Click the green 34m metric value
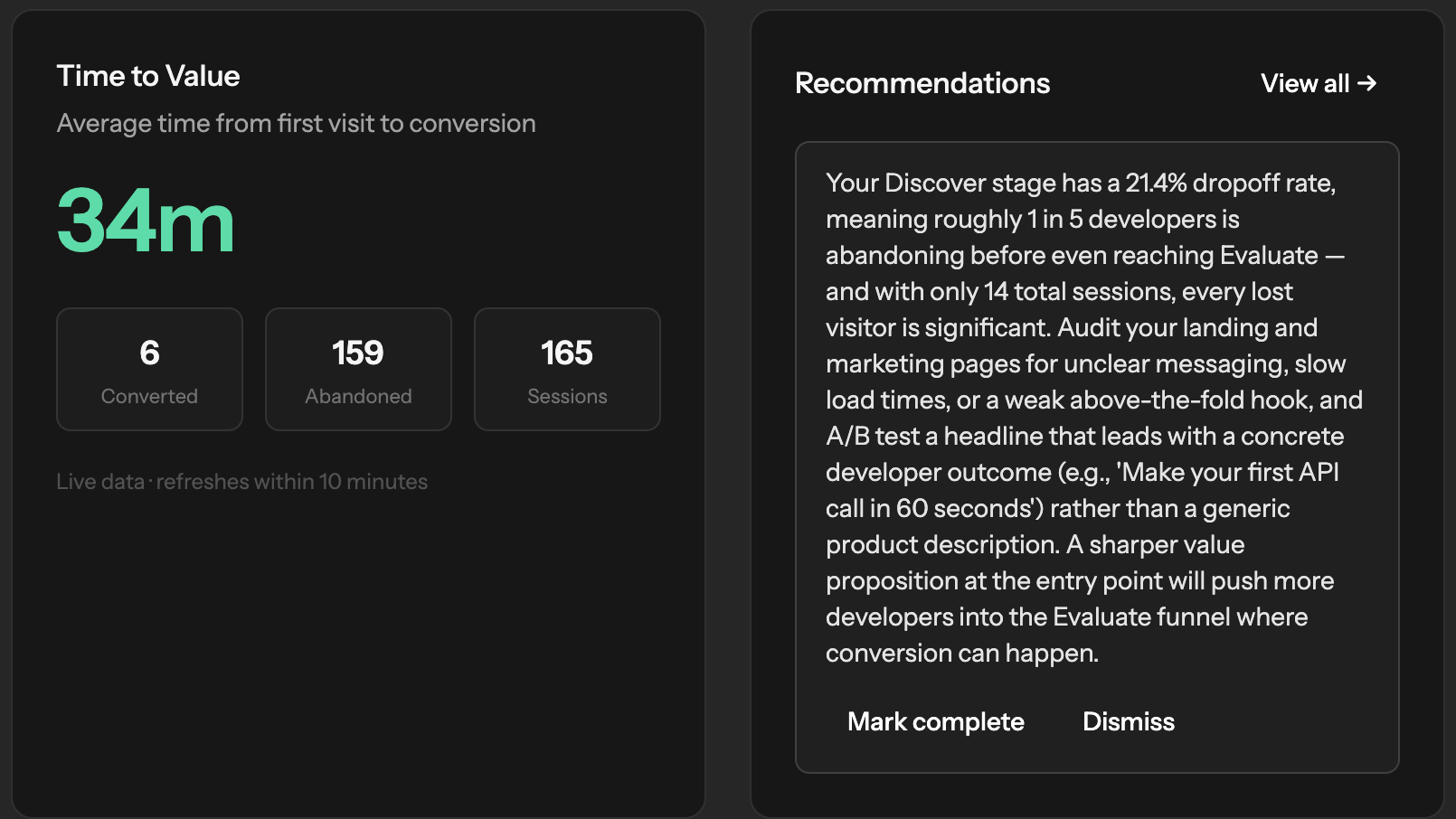Image resolution: width=1456 pixels, height=819 pixels. click(146, 221)
